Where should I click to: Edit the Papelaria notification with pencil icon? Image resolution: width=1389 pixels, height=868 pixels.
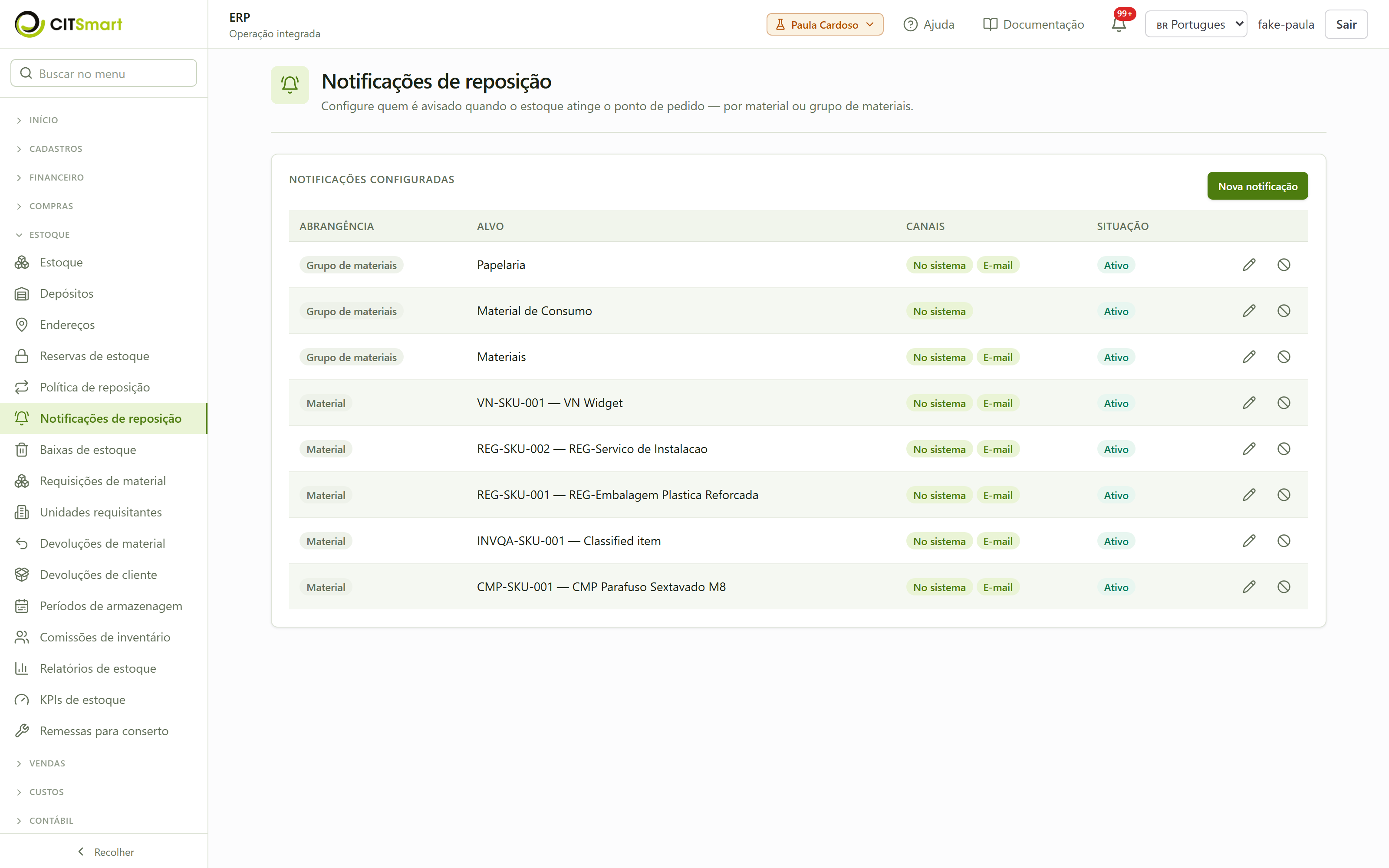pyautogui.click(x=1249, y=265)
